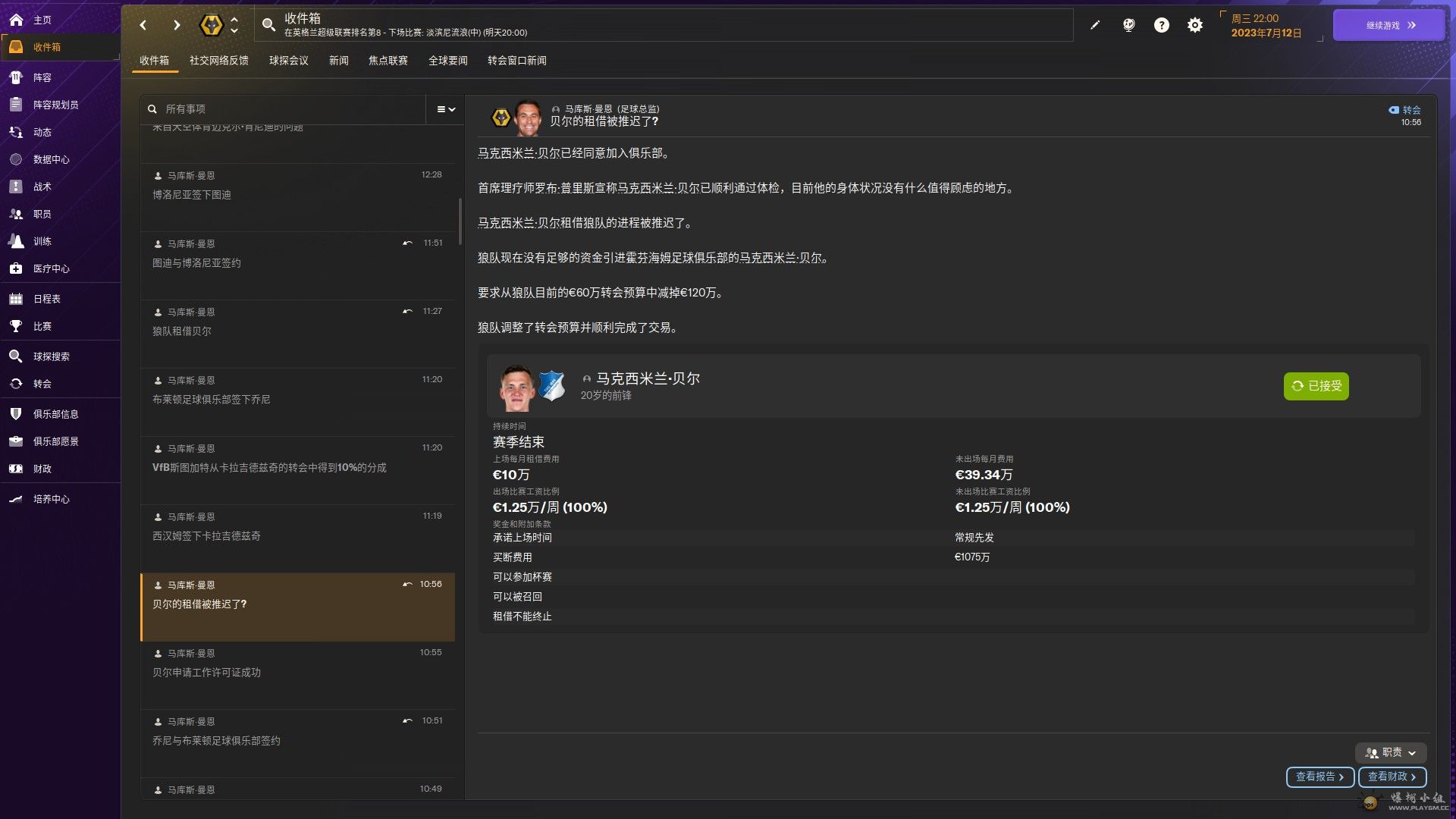Click the top 收件箱 global search bar
The width and height of the screenshot is (1456, 819).
coord(664,25)
